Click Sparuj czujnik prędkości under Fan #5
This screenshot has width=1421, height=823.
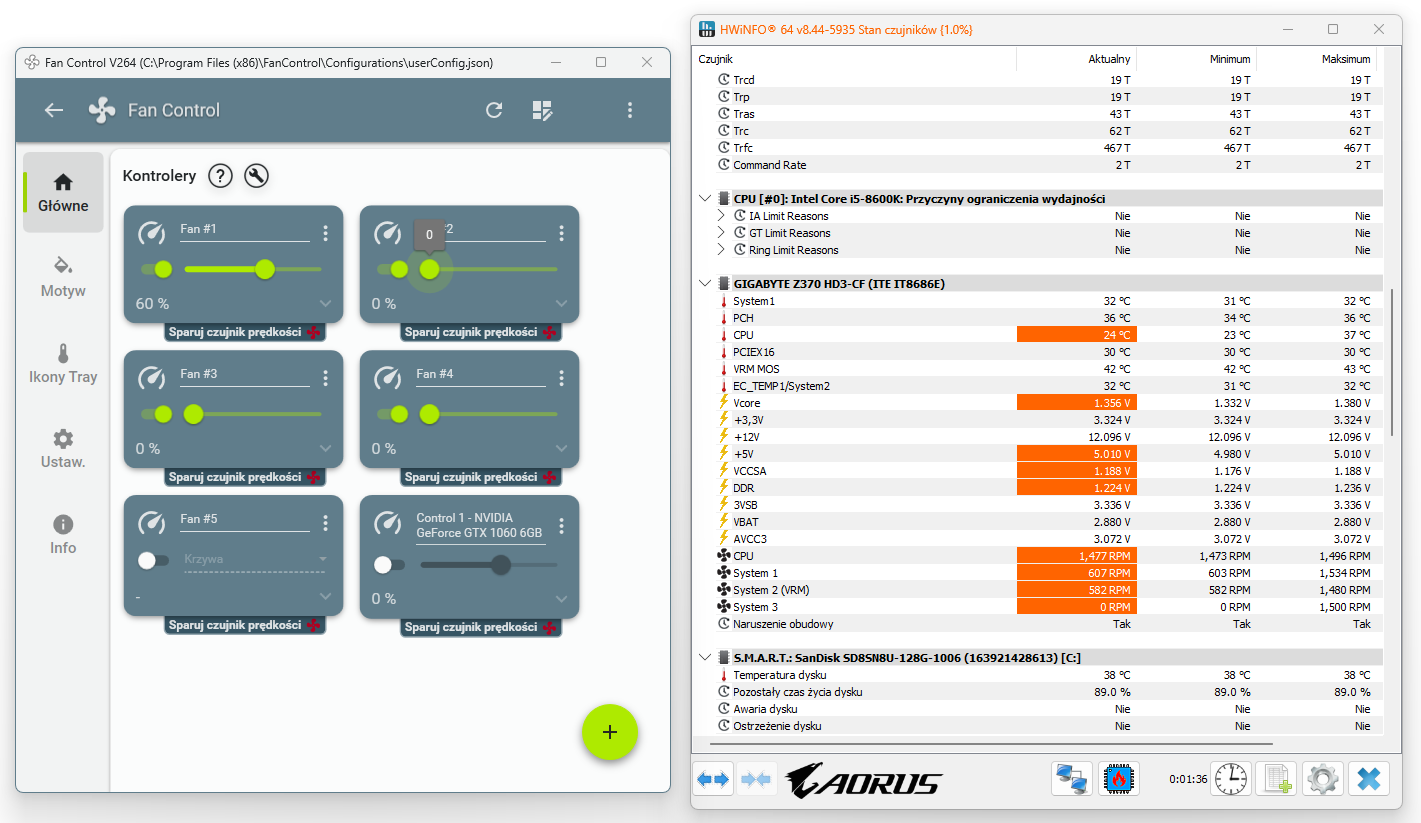pos(245,625)
